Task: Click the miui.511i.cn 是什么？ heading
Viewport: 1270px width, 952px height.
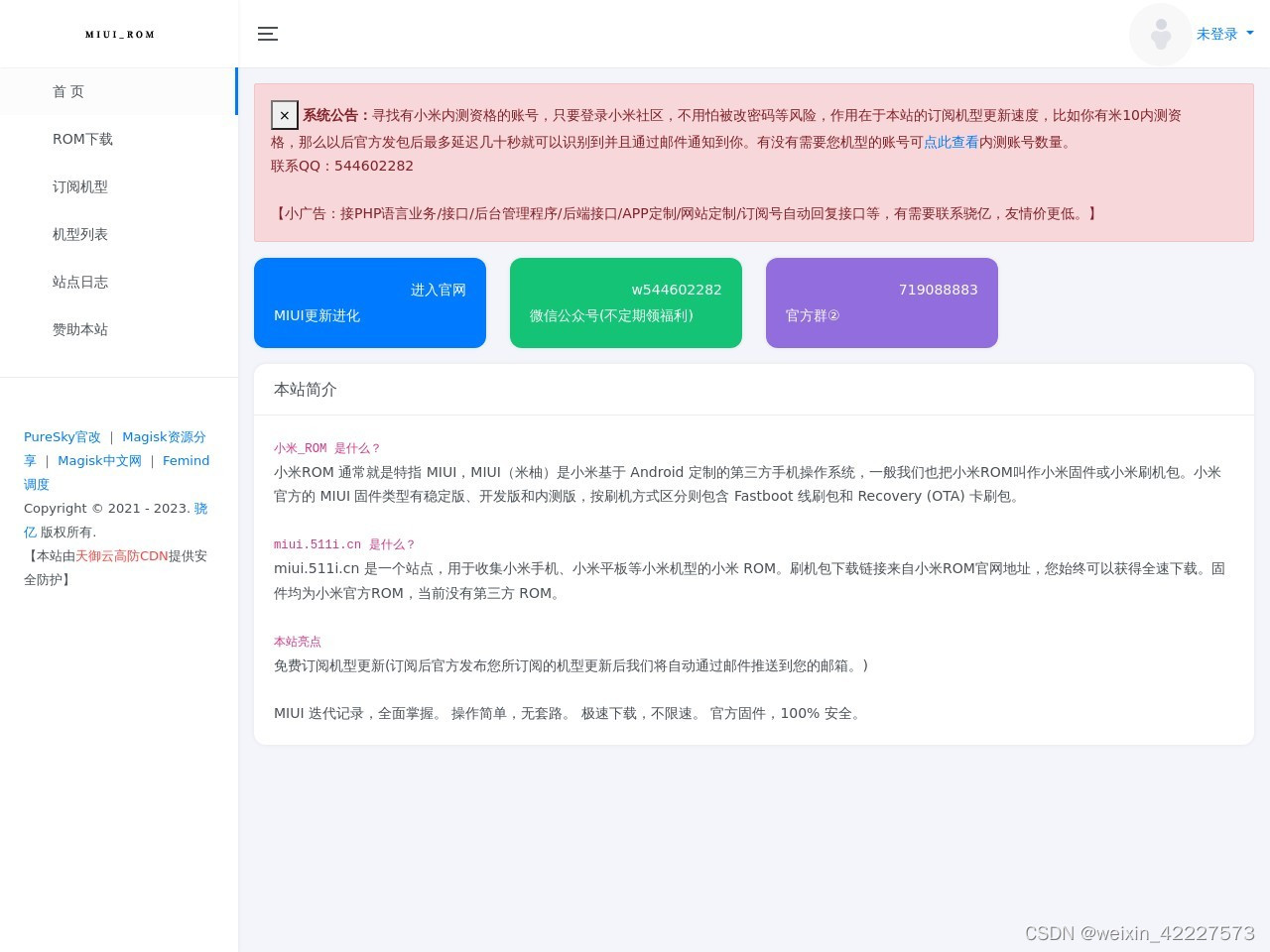Action: 344,544
